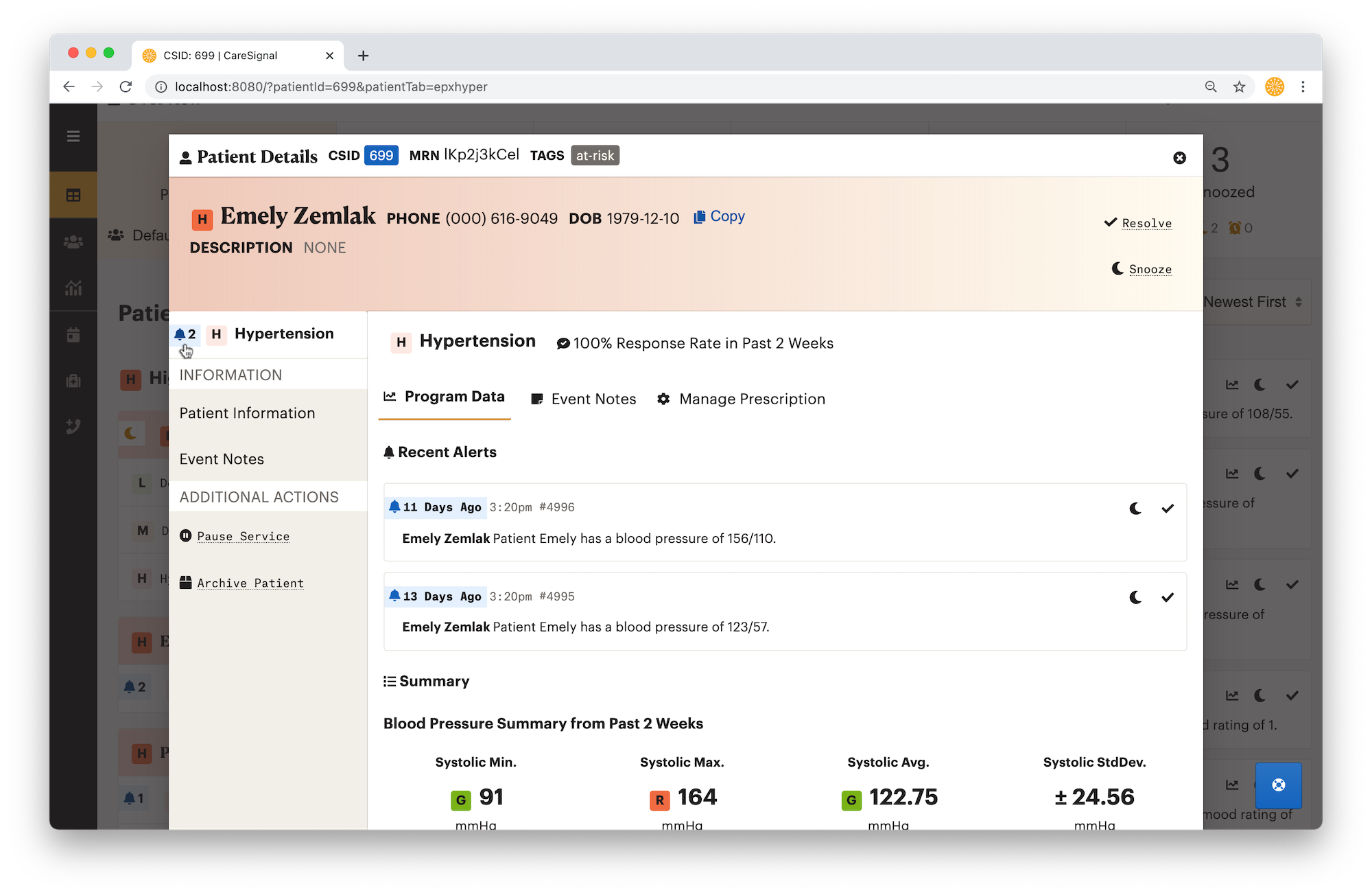Click Archive Patient link

pyautogui.click(x=241, y=583)
